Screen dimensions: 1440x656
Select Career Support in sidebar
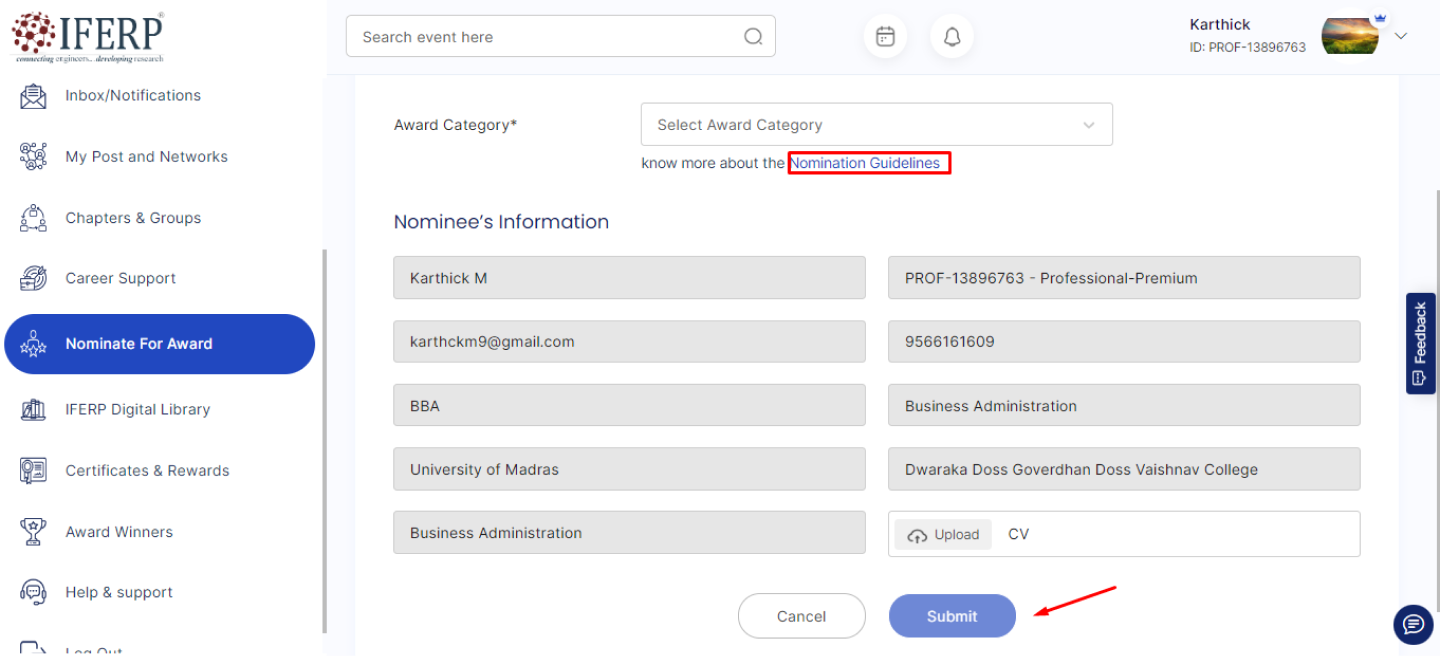[120, 279]
